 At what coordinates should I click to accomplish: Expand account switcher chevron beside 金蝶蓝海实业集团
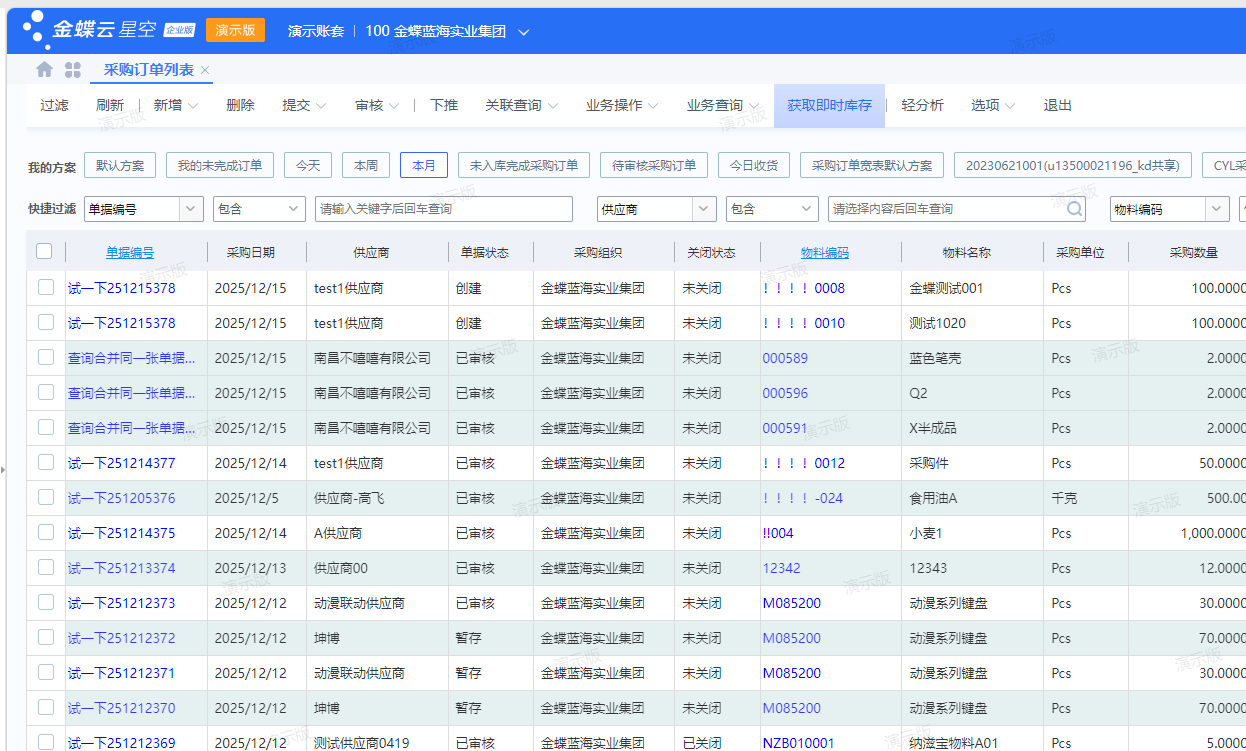pyautogui.click(x=524, y=32)
